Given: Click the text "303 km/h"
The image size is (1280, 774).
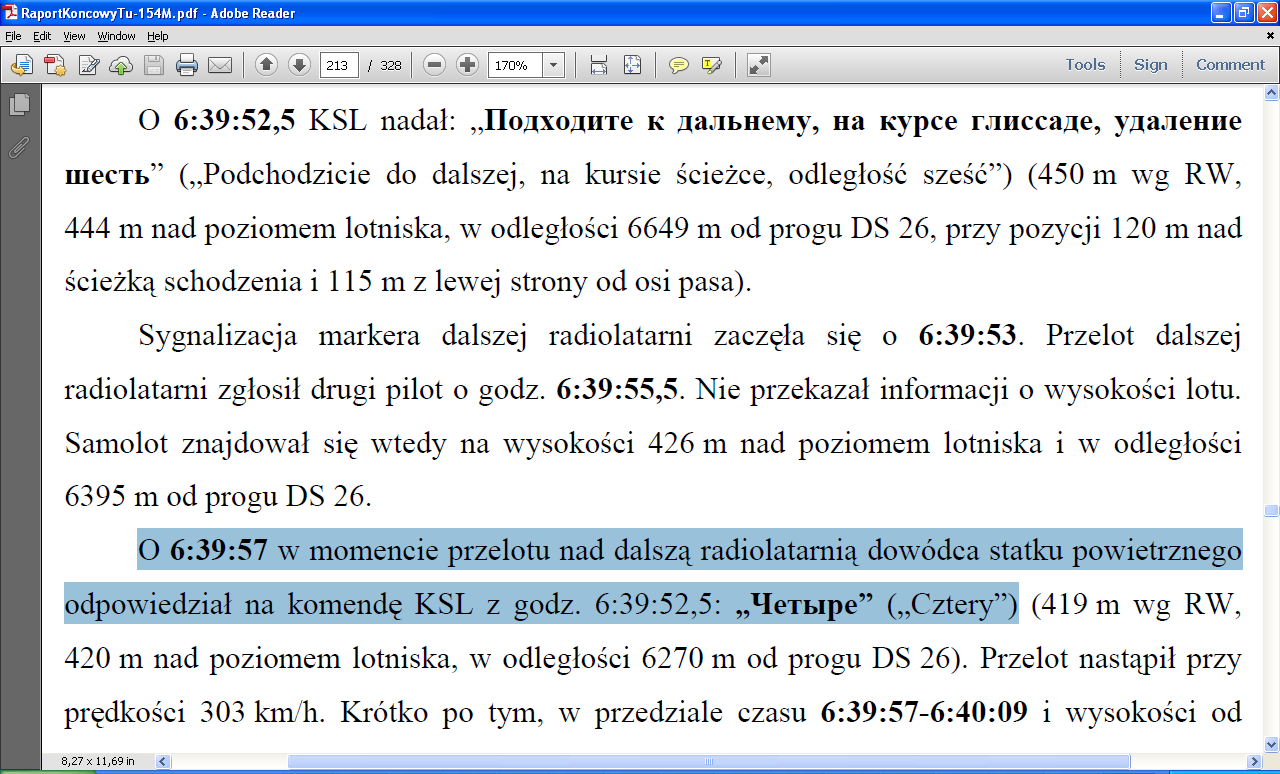Looking at the screenshot, I should click(x=260, y=713).
